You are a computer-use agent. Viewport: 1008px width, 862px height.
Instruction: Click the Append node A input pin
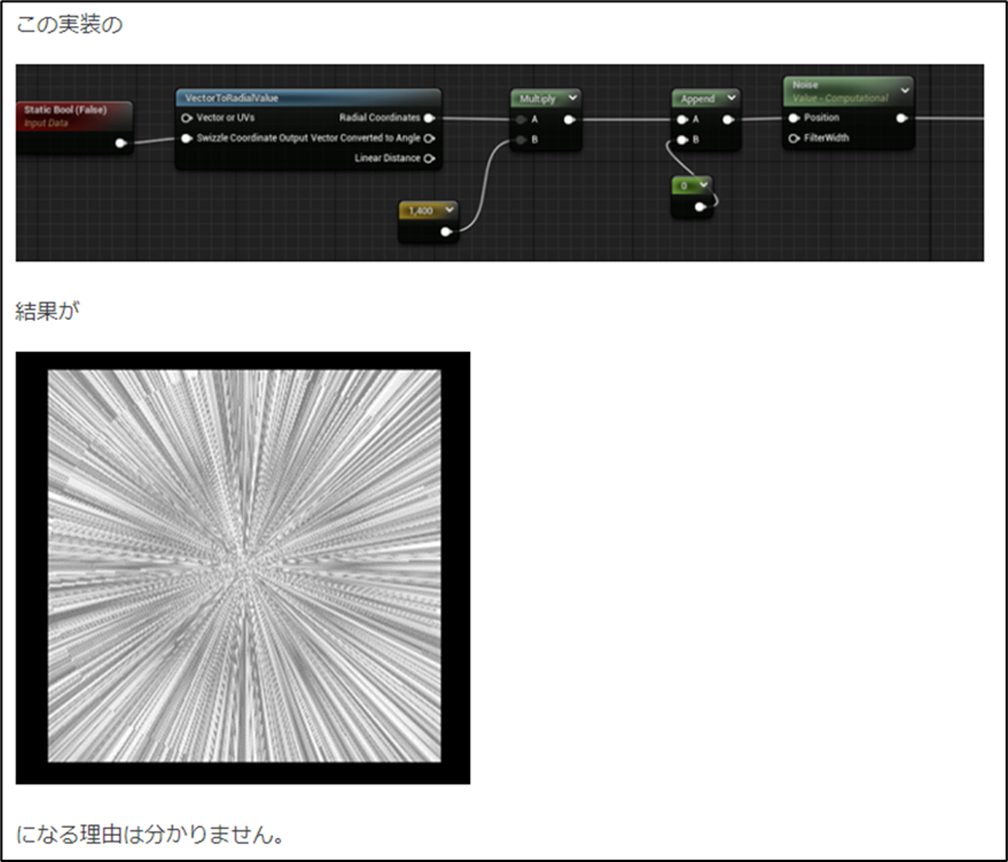click(x=683, y=120)
